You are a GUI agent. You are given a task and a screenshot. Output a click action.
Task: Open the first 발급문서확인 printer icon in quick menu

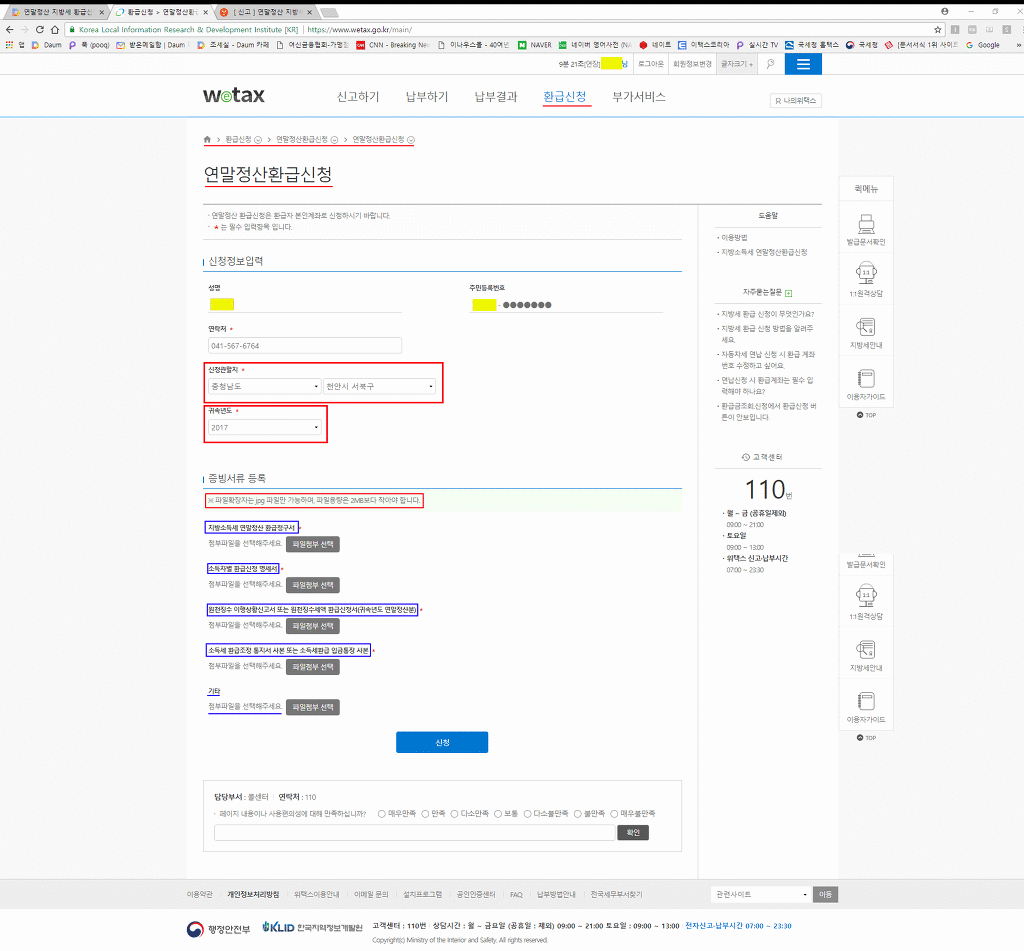point(866,223)
